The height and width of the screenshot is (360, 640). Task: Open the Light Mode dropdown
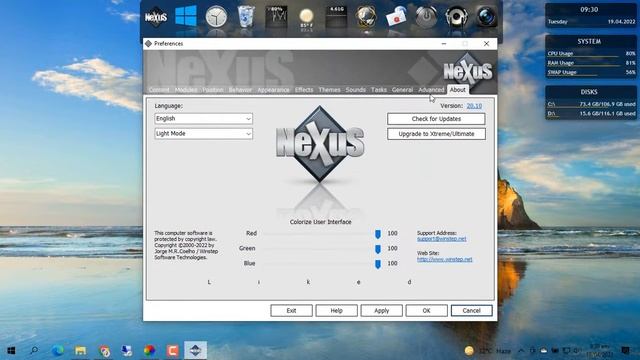[x=203, y=134]
